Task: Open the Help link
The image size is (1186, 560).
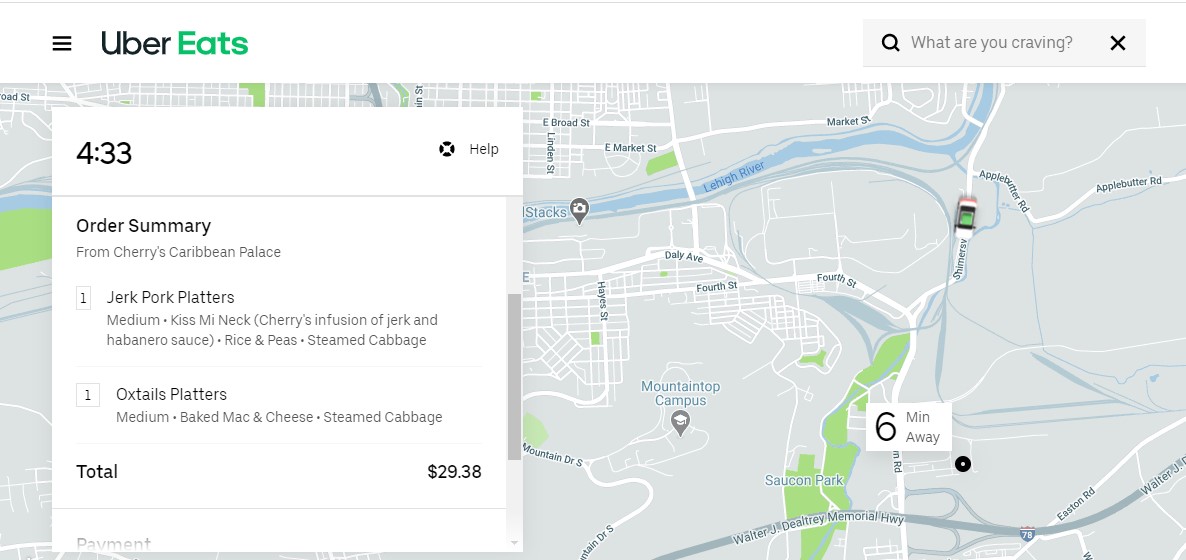Action: coord(484,149)
